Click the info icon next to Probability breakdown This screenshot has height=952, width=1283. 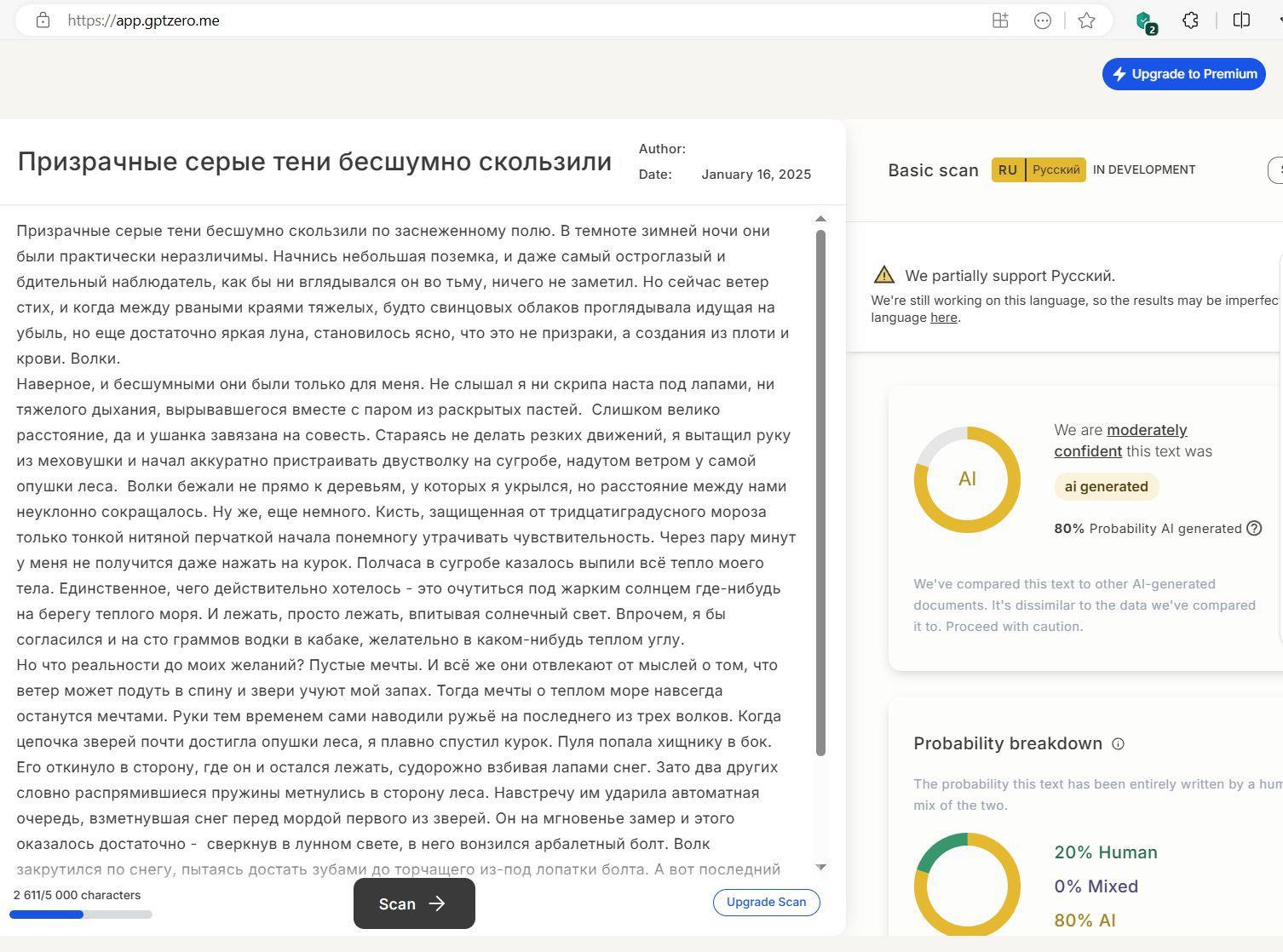click(x=1119, y=743)
